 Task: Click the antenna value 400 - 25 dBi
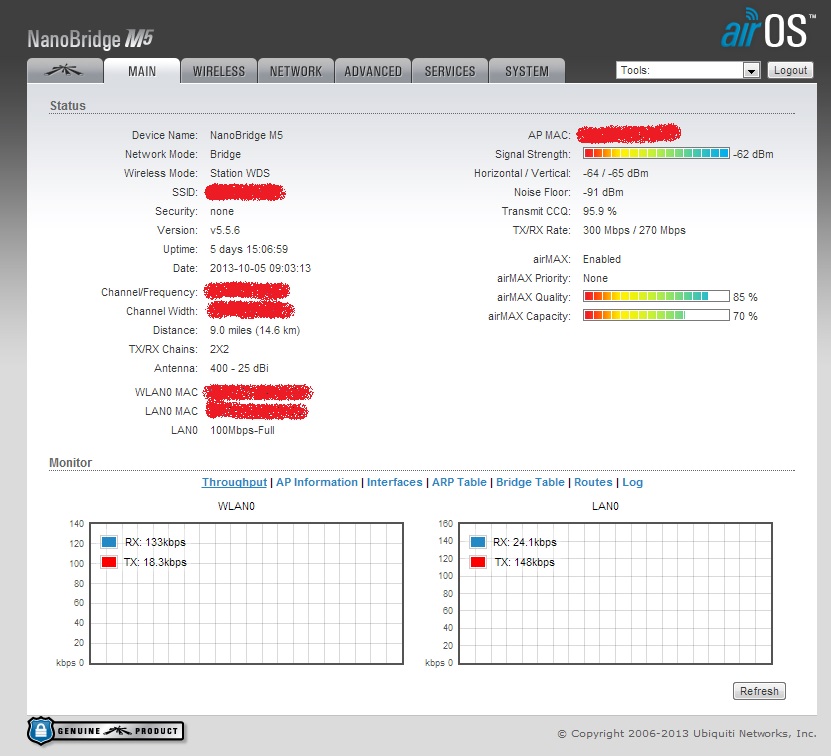(x=239, y=368)
